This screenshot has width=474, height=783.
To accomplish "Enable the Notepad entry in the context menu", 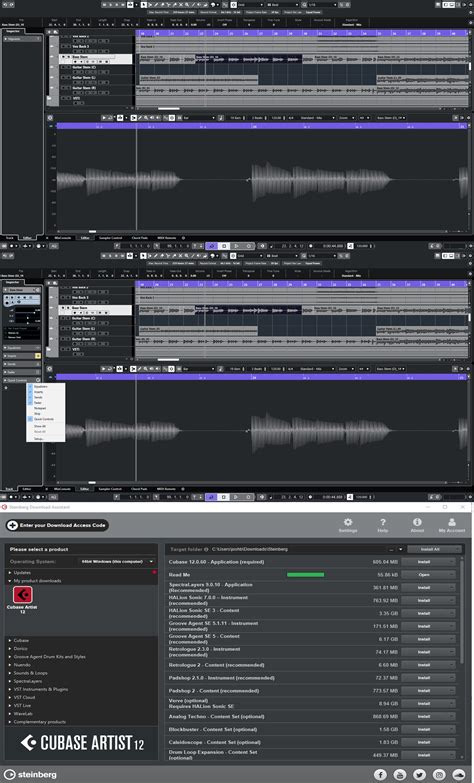I will click(39, 408).
